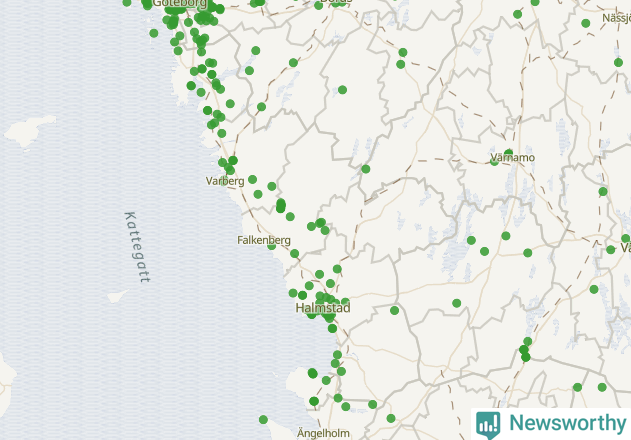Select lone green dot offshore west of Ängelholm
Viewport: 631px width, 440px height.
point(263,420)
